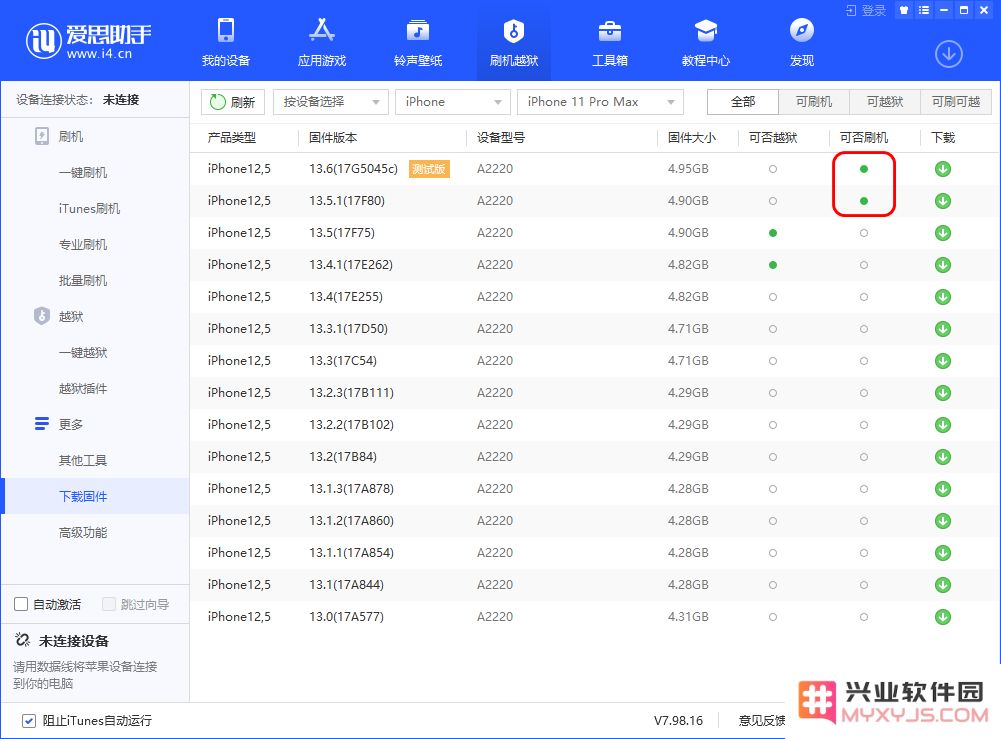Download firmware 13.5.1(17F80)
The width and height of the screenshot is (1001, 739).
(943, 201)
